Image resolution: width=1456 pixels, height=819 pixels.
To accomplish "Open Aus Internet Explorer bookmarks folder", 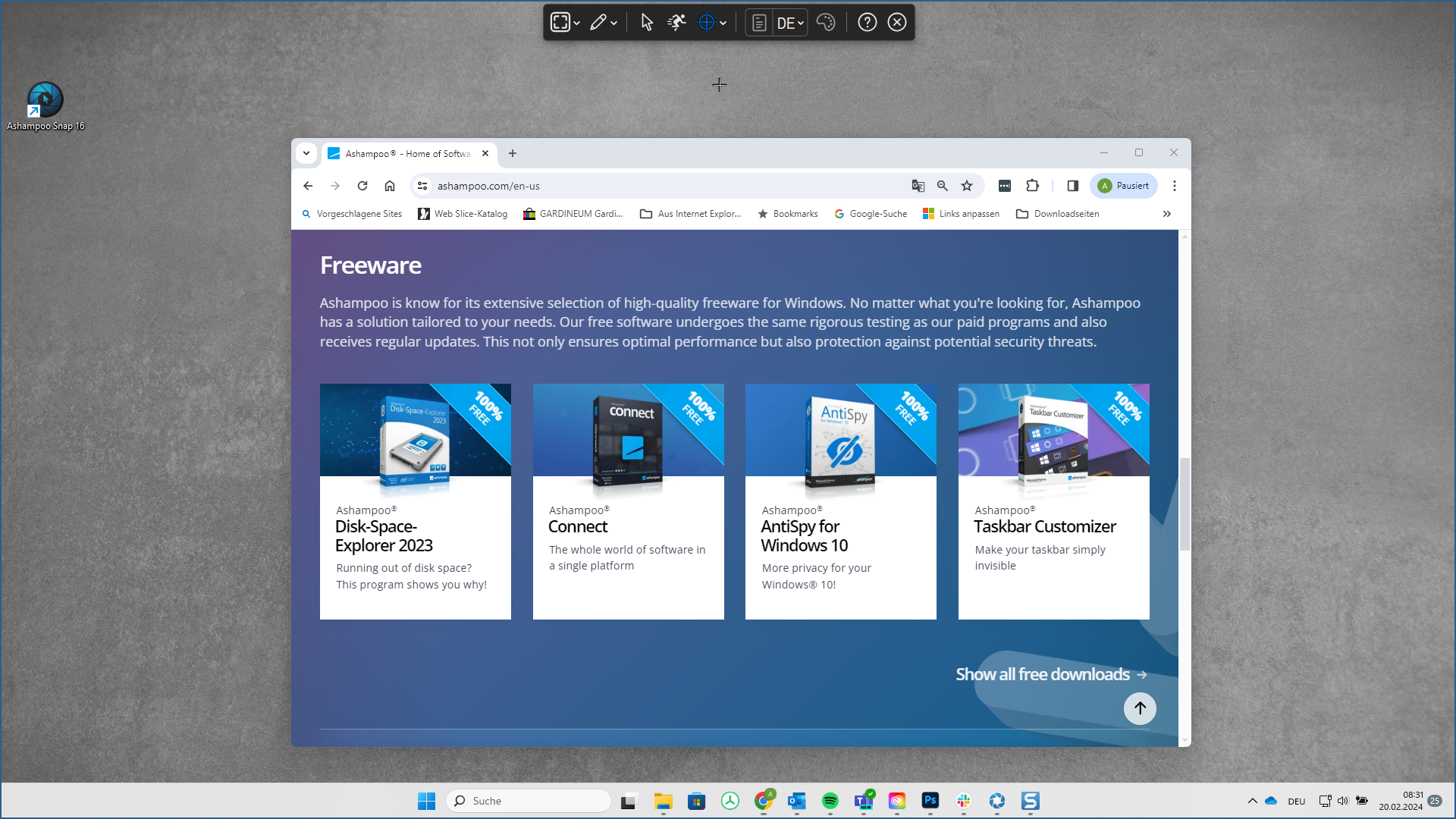I will click(691, 214).
